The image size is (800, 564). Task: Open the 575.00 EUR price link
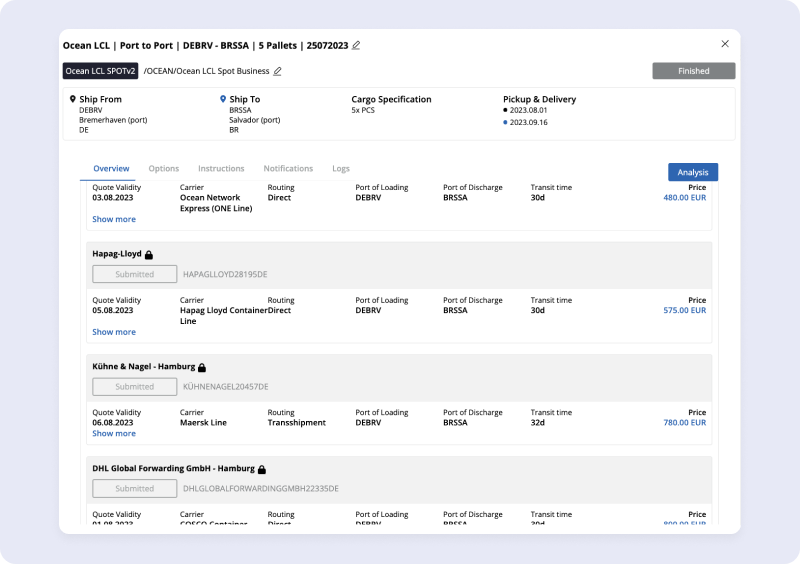[685, 310]
